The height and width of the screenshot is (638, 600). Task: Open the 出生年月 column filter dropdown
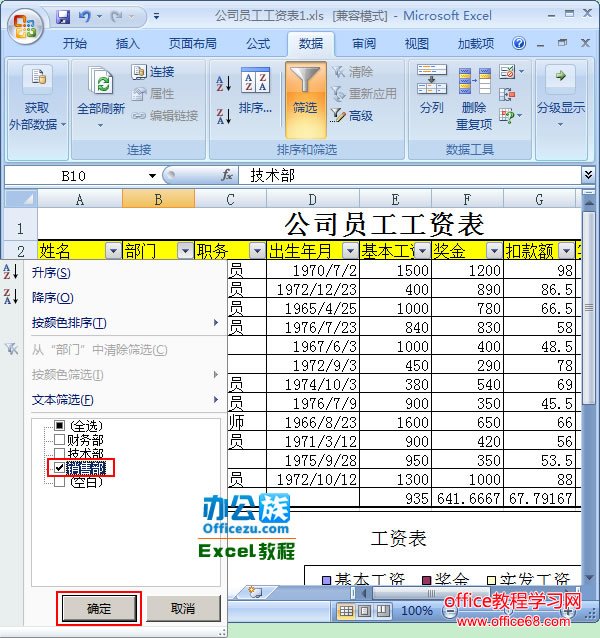point(351,251)
